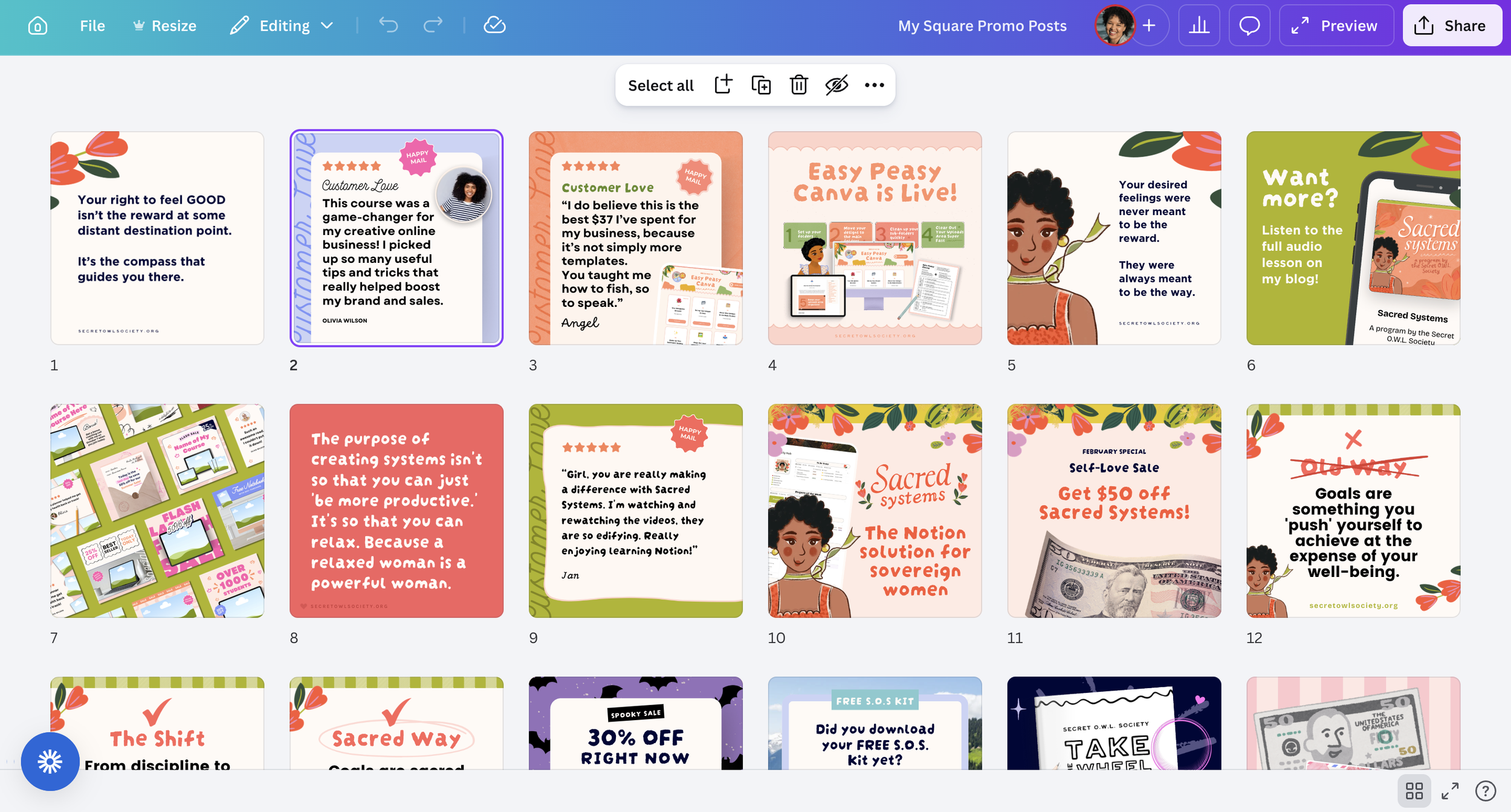The height and width of the screenshot is (812, 1511).
Task: Click Select all to select every page
Action: (x=661, y=85)
